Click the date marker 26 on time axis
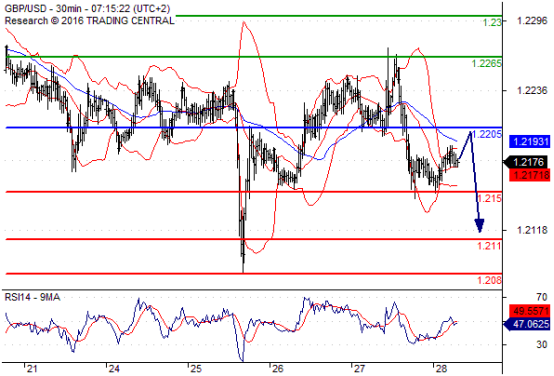The width and height of the screenshot is (554, 376). [x=278, y=369]
